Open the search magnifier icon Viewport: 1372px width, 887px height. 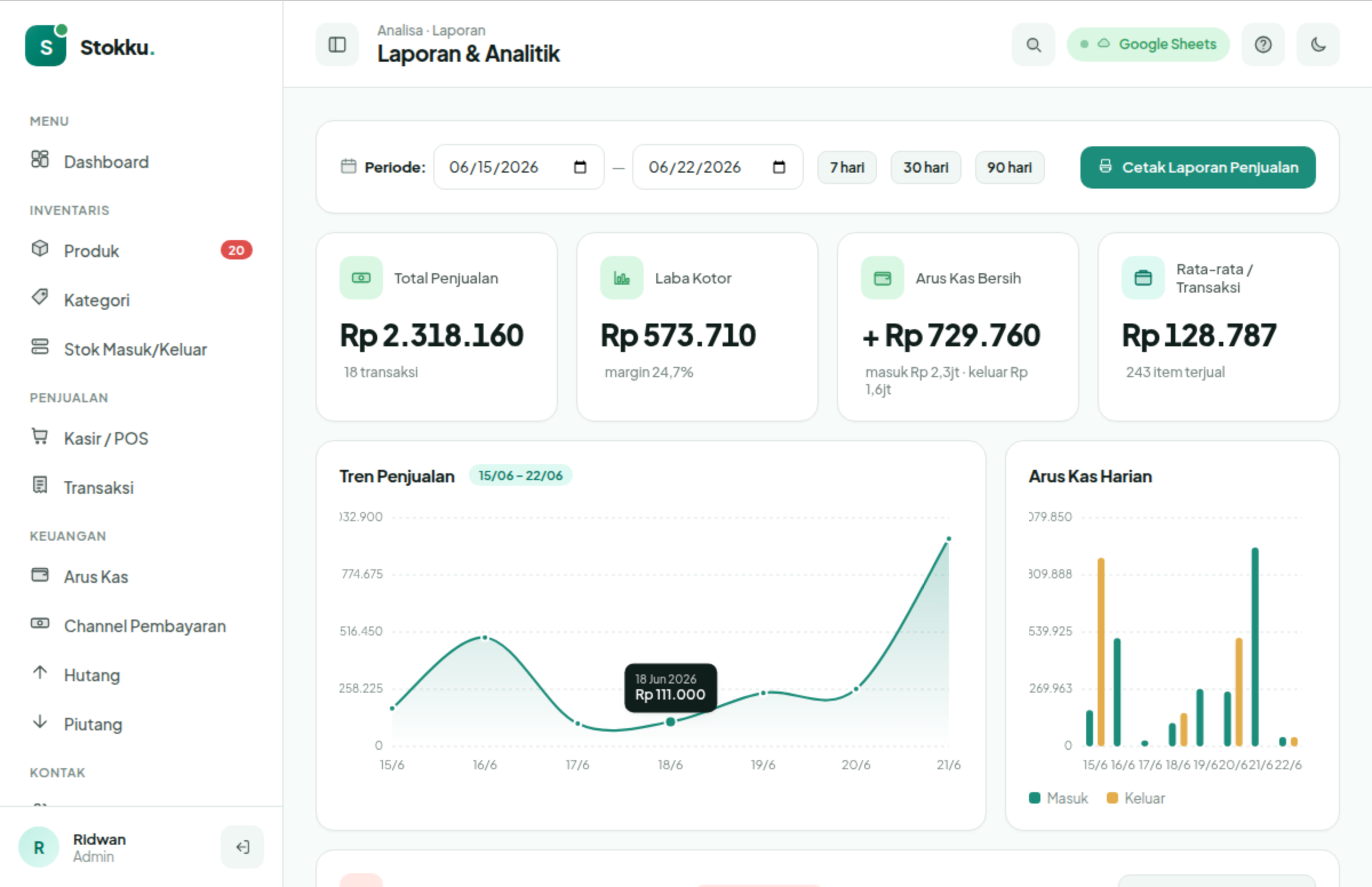(x=1034, y=45)
